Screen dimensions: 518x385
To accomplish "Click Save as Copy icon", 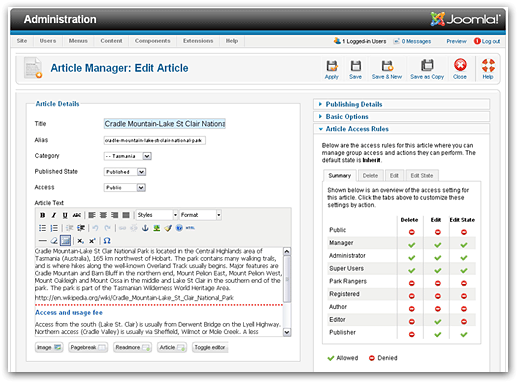I will click(x=427, y=69).
